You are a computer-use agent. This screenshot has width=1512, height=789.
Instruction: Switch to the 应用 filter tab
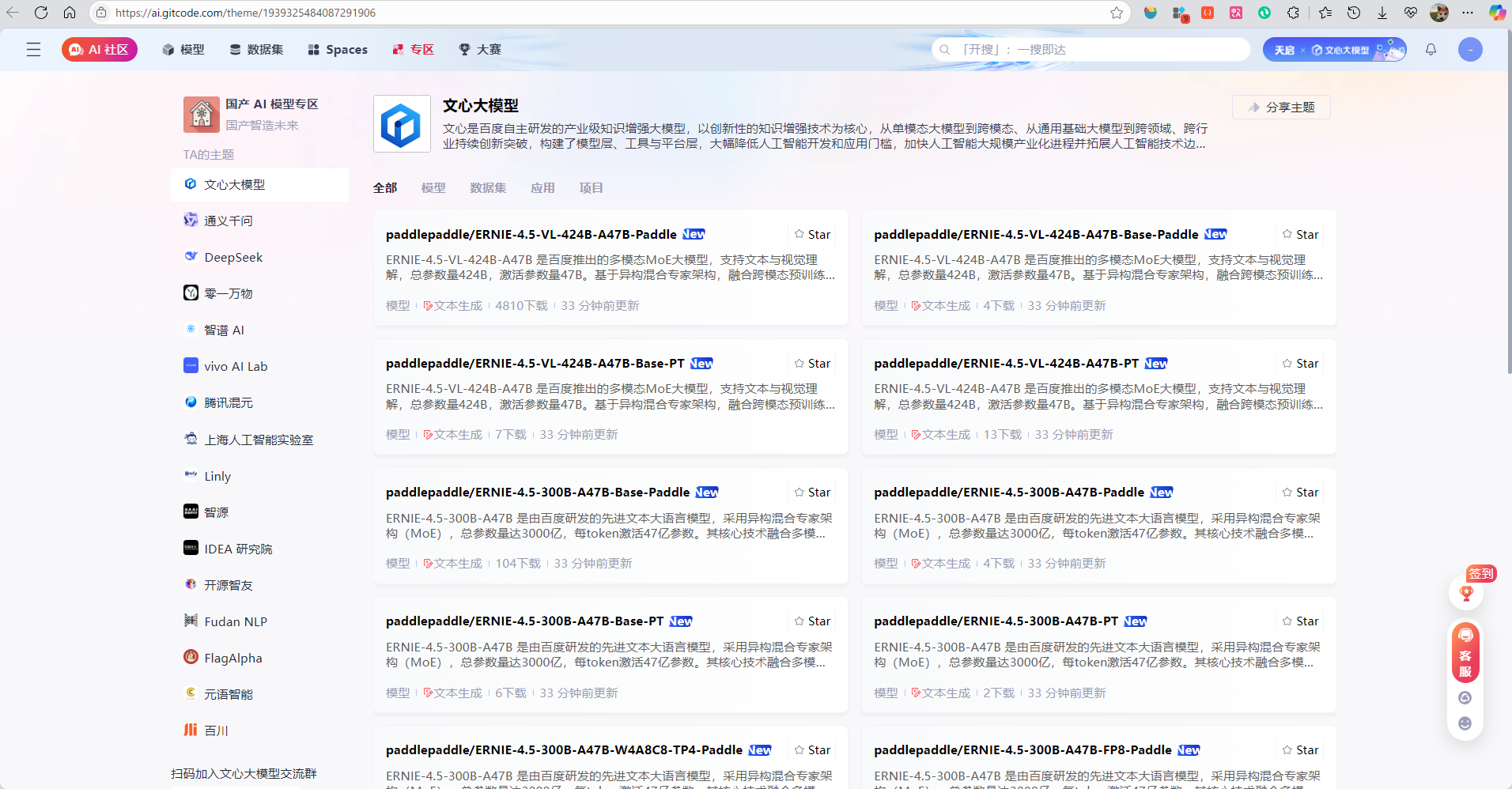tap(542, 188)
